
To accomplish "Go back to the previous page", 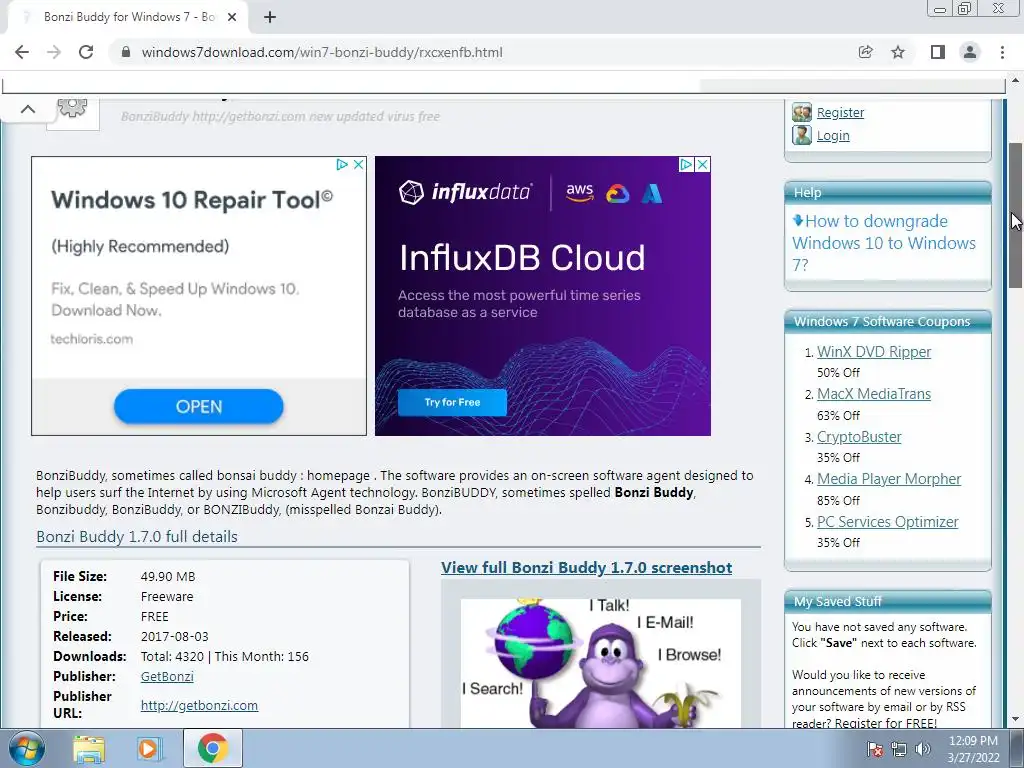I will [22, 52].
